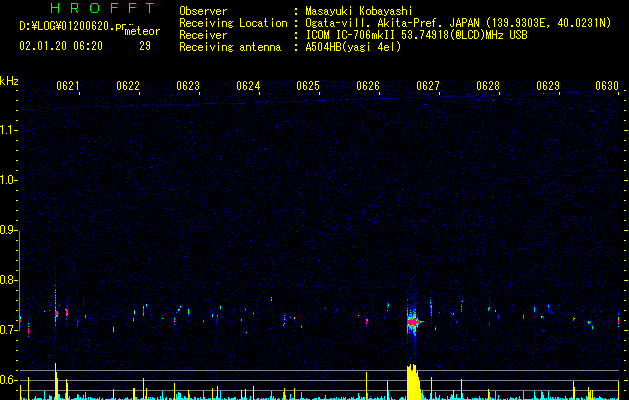This screenshot has height=400, width=629.
Task: Click the 1.1 kHz axis label
Action: click(8, 130)
